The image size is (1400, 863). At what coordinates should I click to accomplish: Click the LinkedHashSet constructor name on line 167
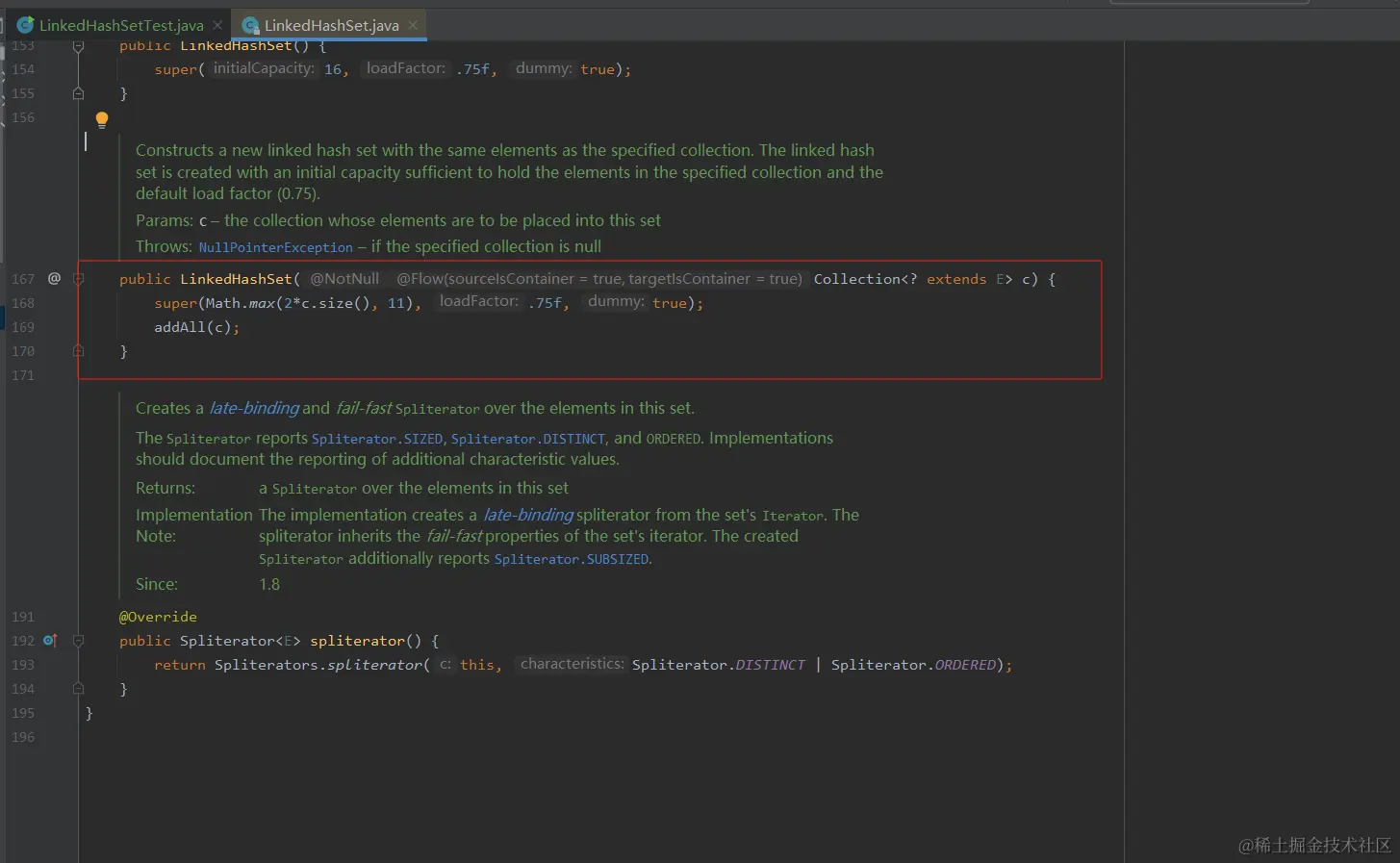tap(236, 279)
